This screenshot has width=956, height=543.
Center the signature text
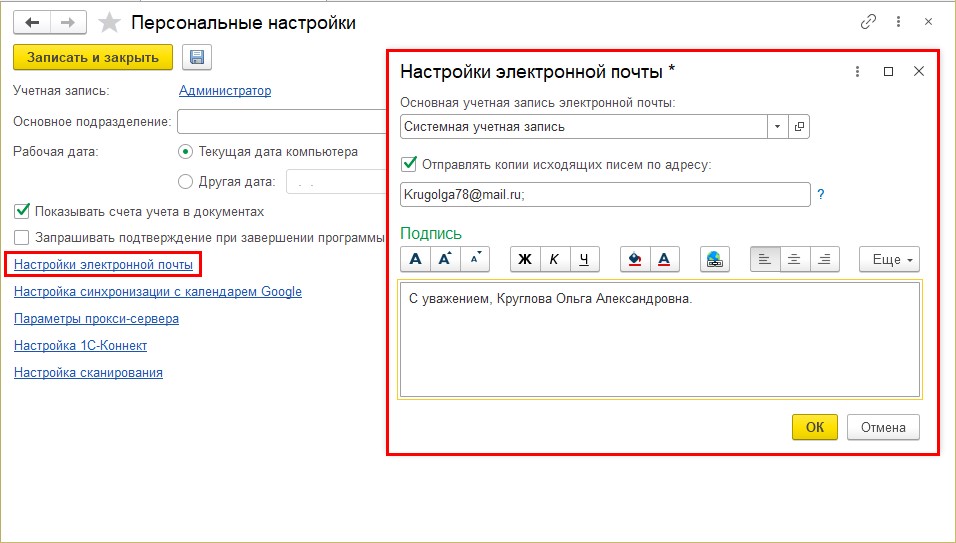794,259
